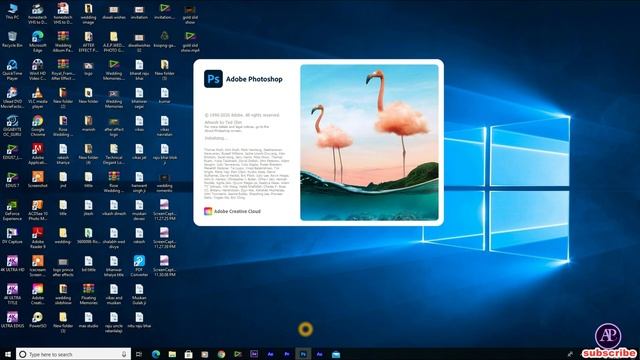Select the PDF Converter shortcut
640x360 pixels.
pyautogui.click(x=139, y=266)
